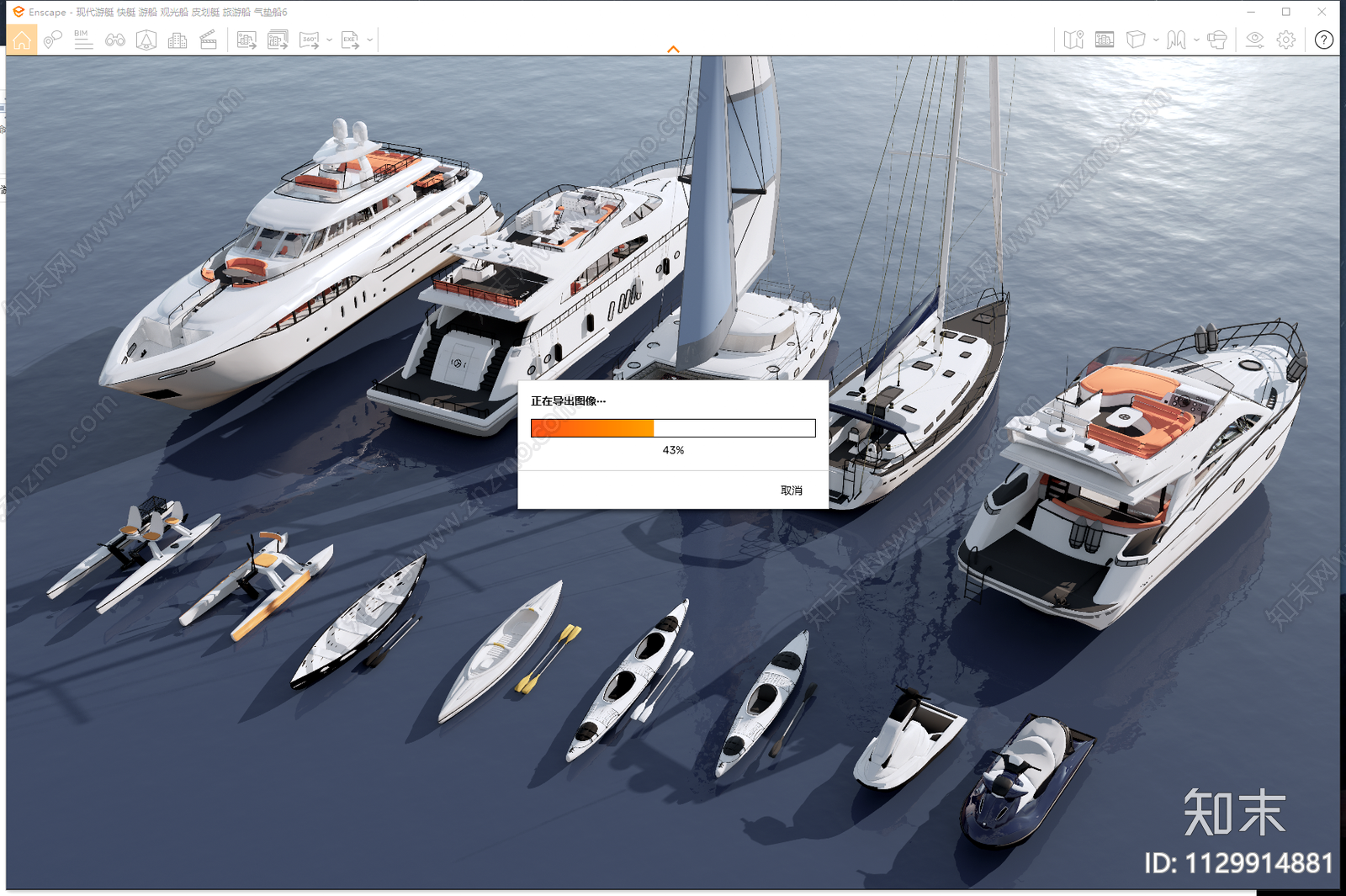1346x896 pixels.
Task: Click the fly/walk navigation wings icon
Action: tap(1176, 40)
